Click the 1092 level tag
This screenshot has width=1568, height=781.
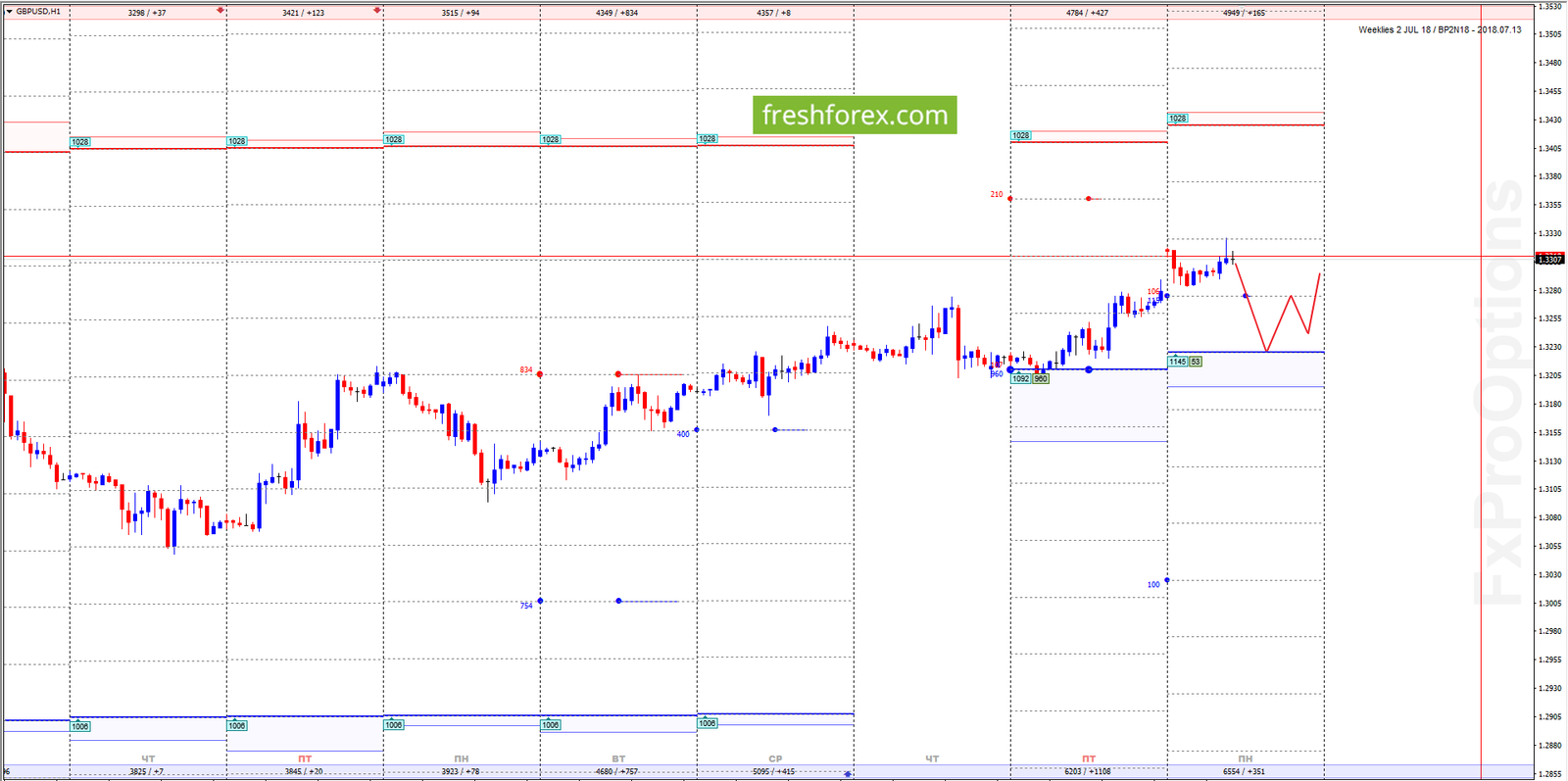coord(1021,378)
